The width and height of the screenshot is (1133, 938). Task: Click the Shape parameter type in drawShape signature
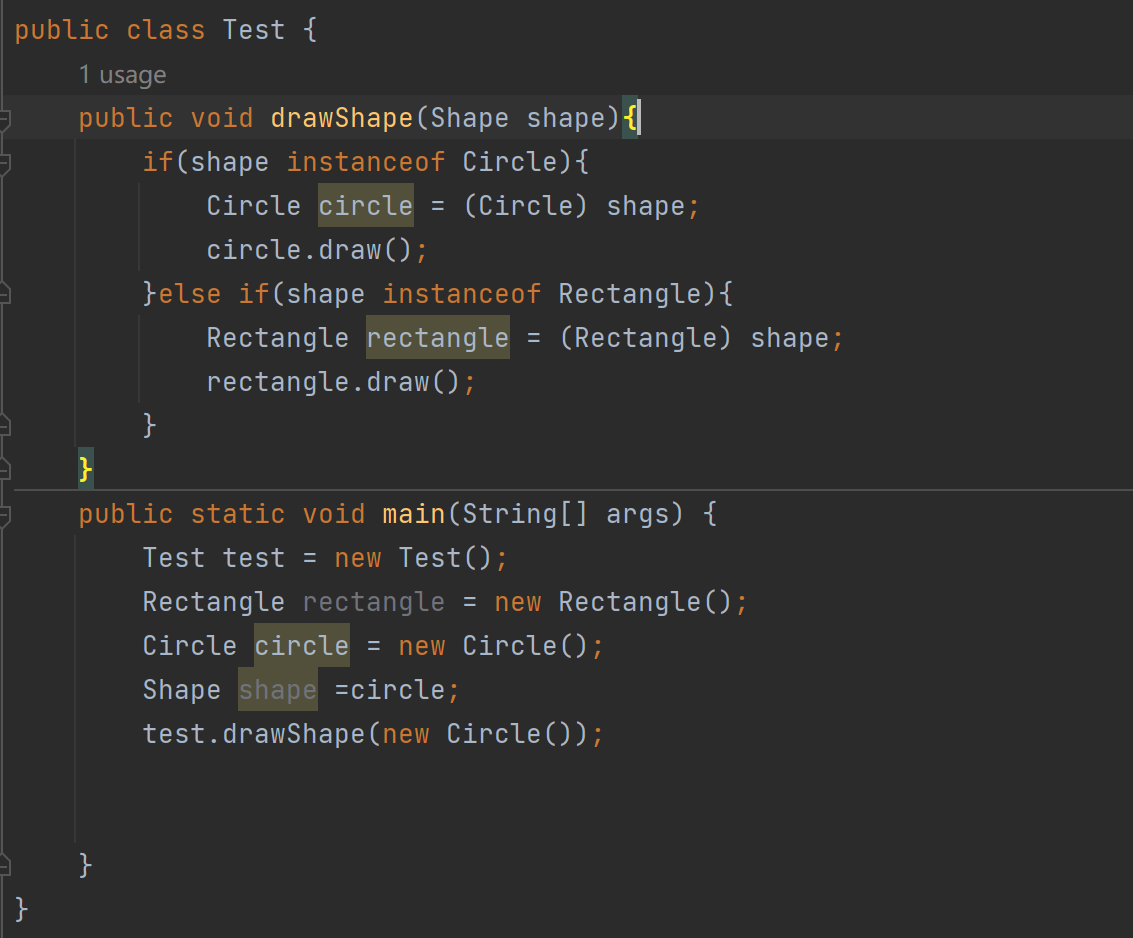tap(469, 117)
